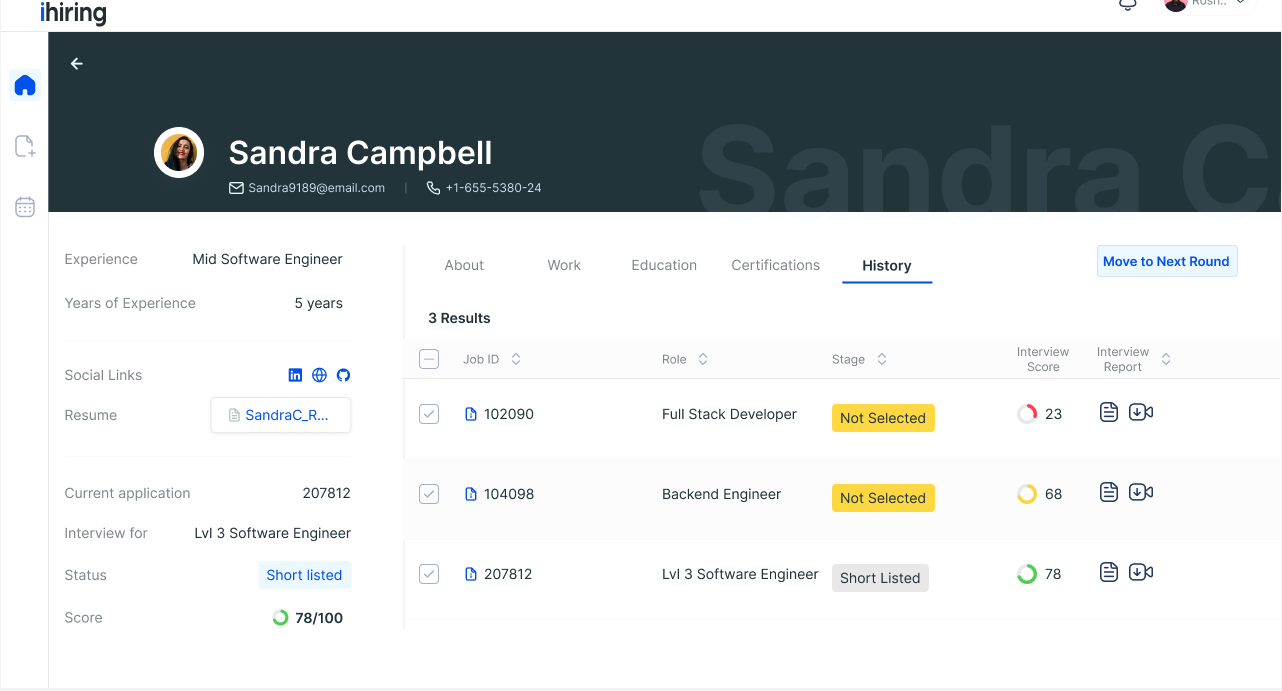Check the row checkbox for job 102090
1282x691 pixels.
click(x=429, y=413)
